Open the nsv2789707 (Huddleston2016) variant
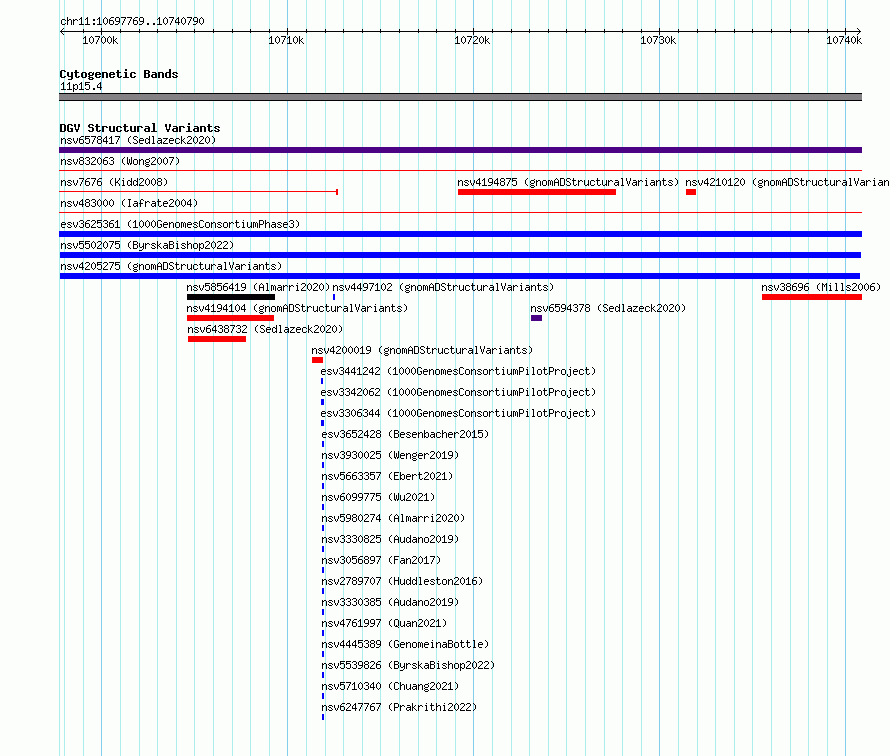 pos(402,581)
